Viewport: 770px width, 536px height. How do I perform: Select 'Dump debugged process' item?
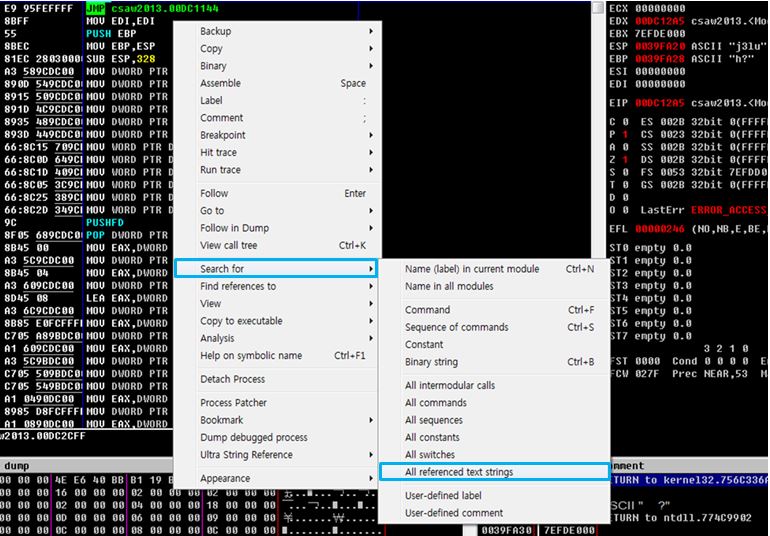tap(253, 437)
